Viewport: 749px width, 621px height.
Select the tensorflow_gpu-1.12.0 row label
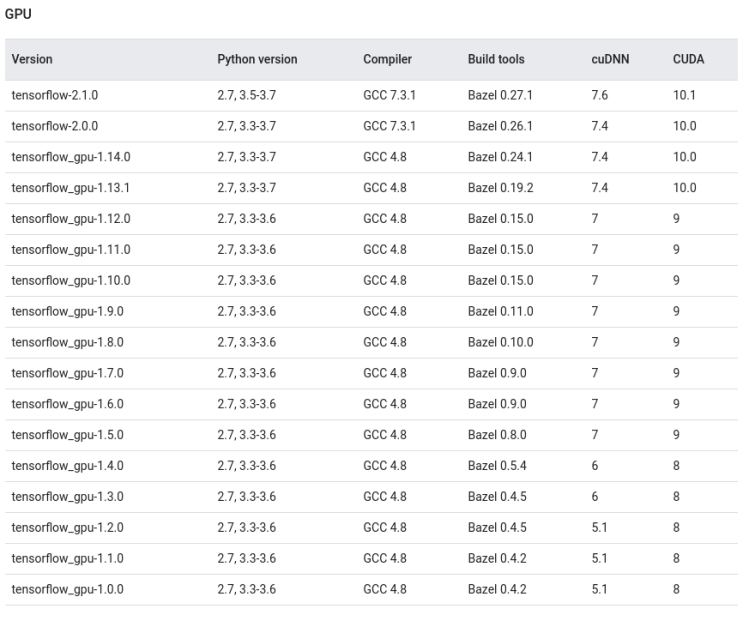pos(71,219)
